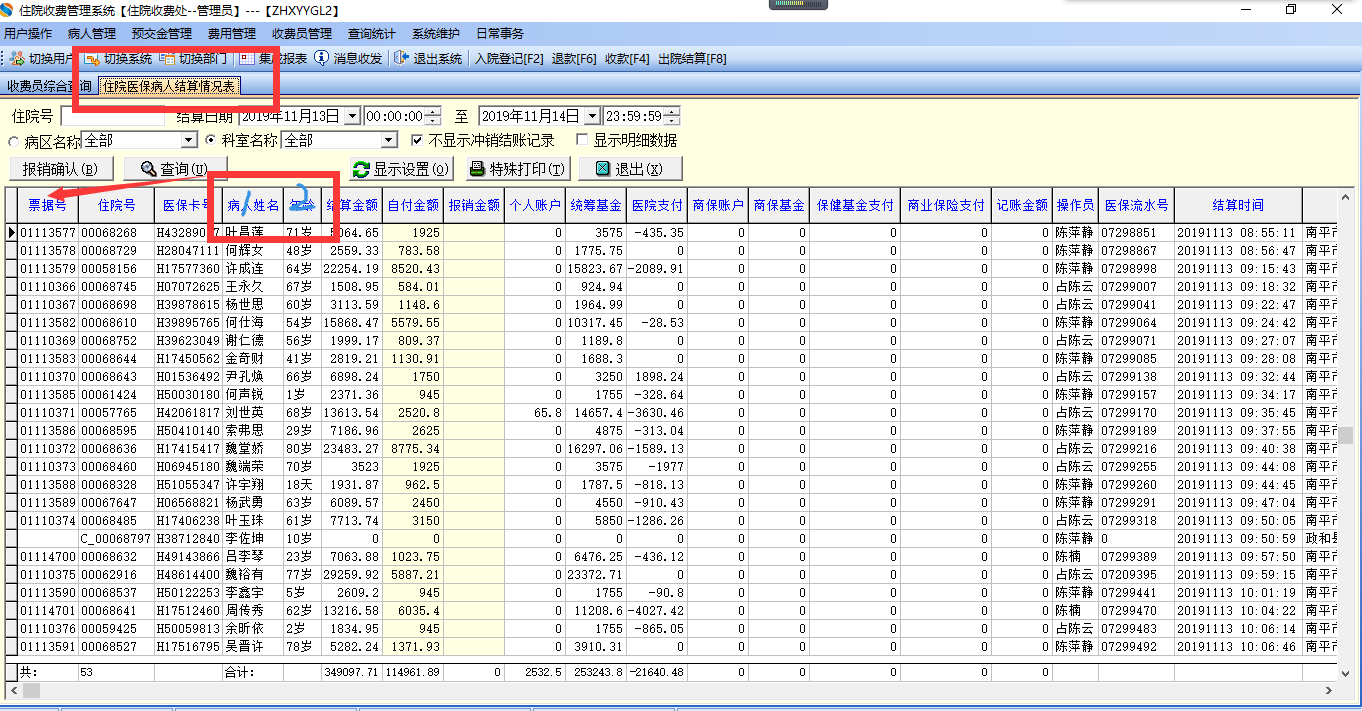Image resolution: width=1362 pixels, height=711 pixels.
Task: Click the bill number 01110366
Action: [47, 287]
